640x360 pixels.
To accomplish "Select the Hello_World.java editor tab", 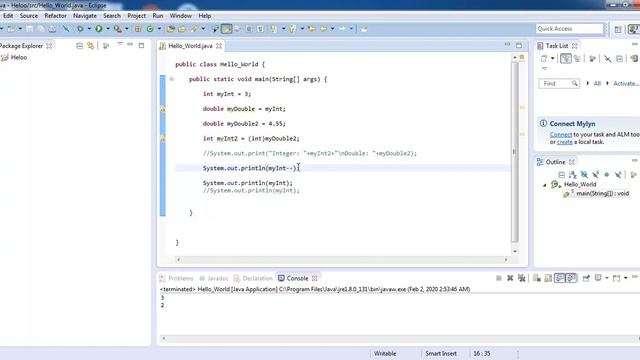I will point(190,46).
